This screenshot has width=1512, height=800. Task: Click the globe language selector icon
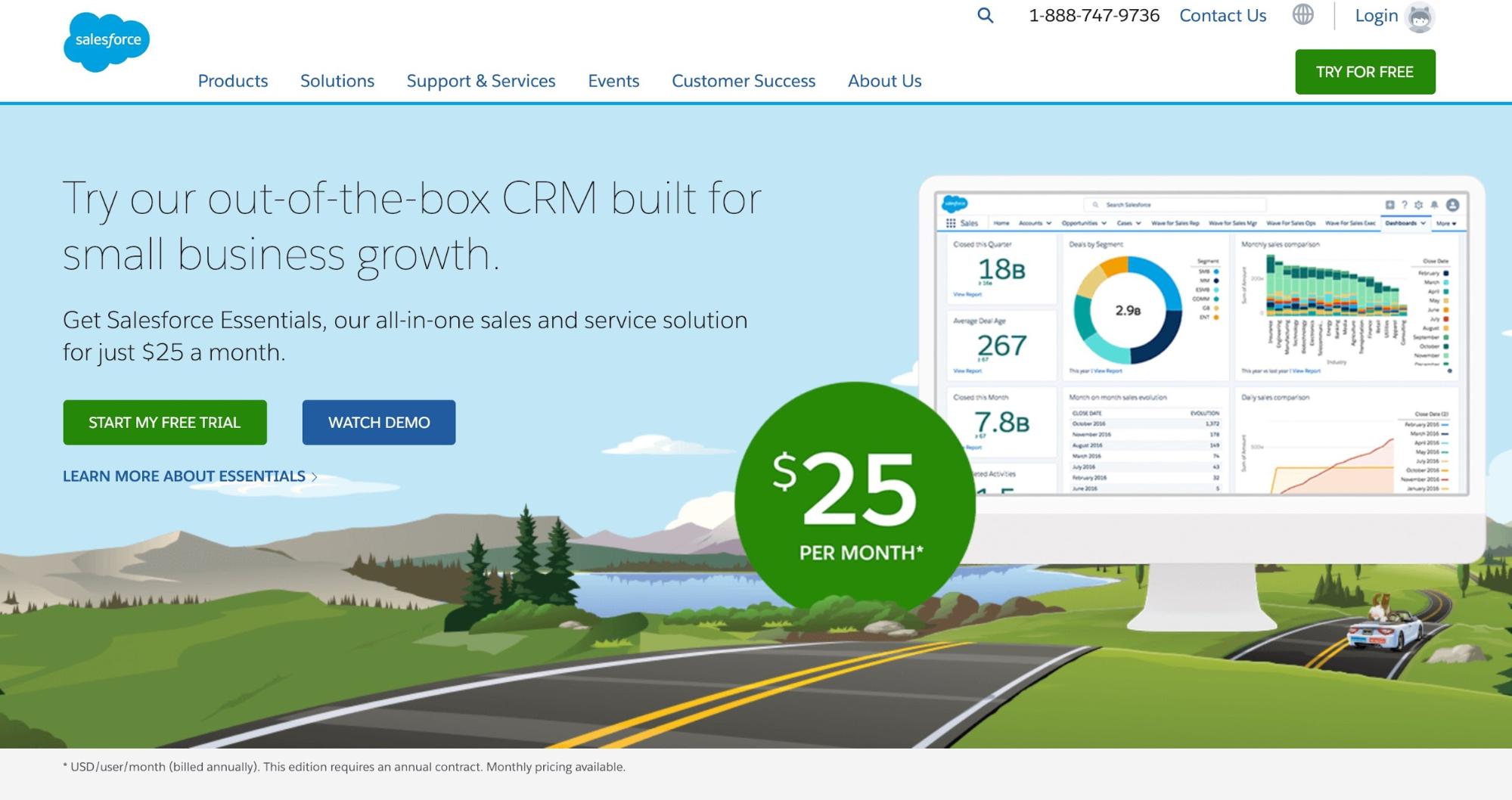[x=1302, y=14]
